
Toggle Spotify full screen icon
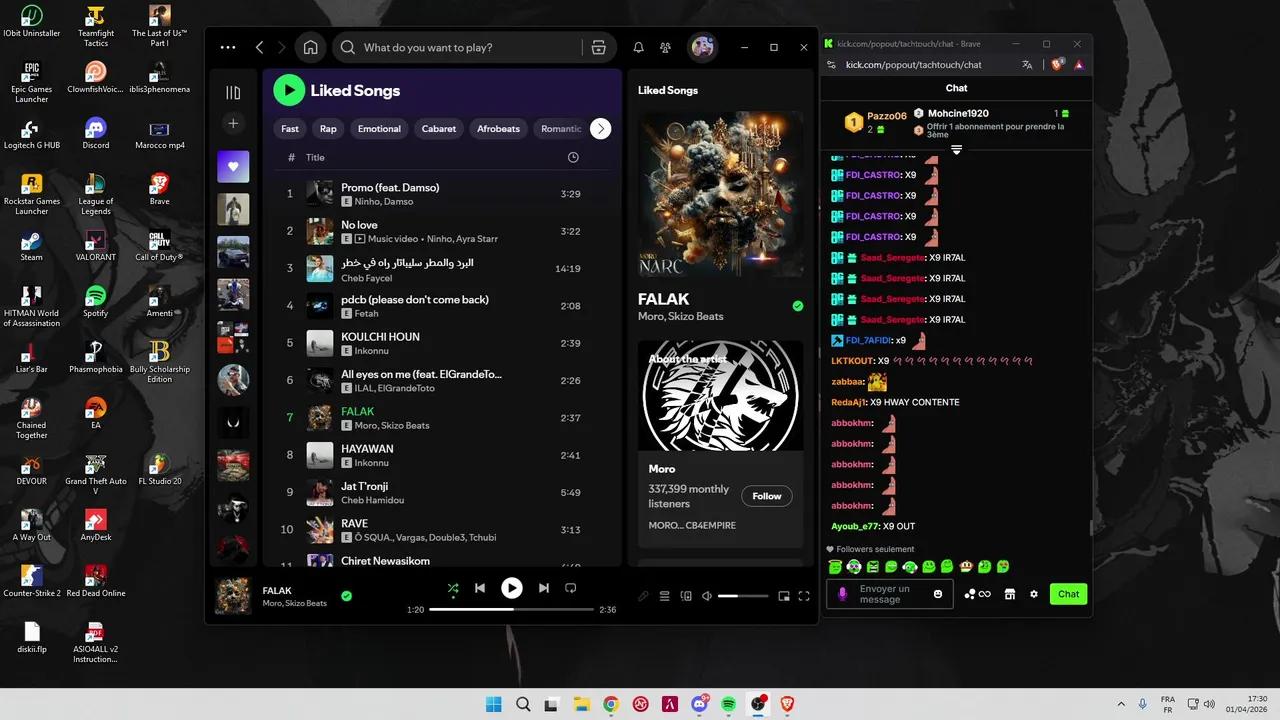(804, 596)
